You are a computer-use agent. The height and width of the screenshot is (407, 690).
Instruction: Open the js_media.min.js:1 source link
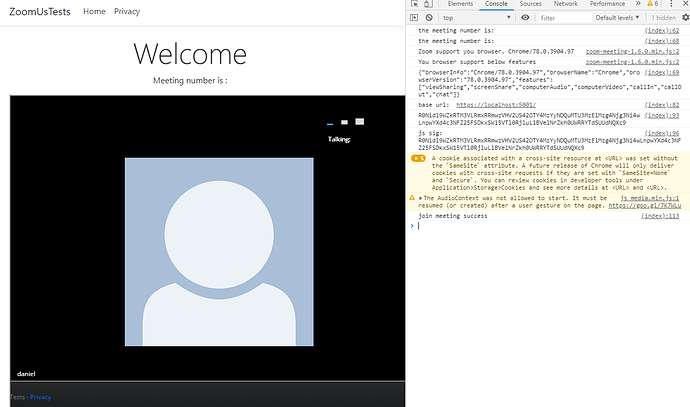650,198
